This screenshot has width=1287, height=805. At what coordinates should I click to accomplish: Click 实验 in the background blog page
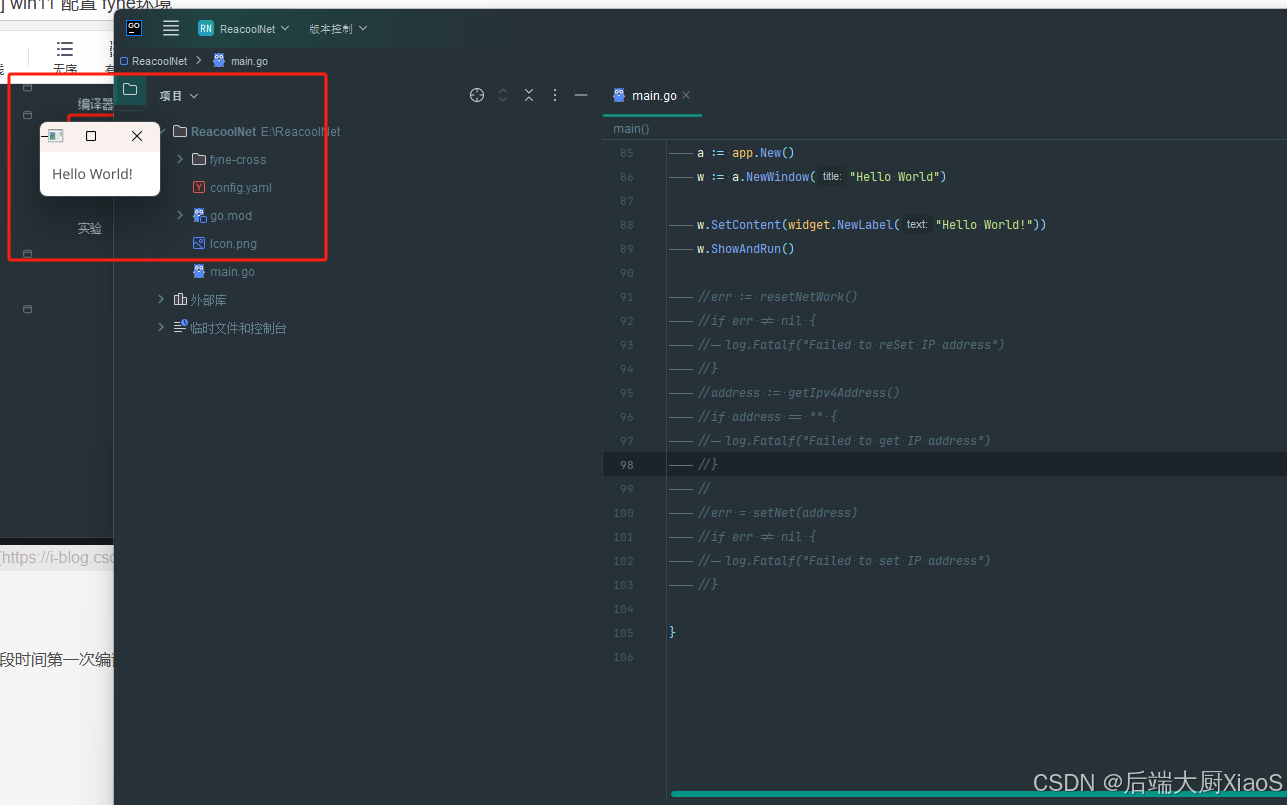(x=90, y=229)
